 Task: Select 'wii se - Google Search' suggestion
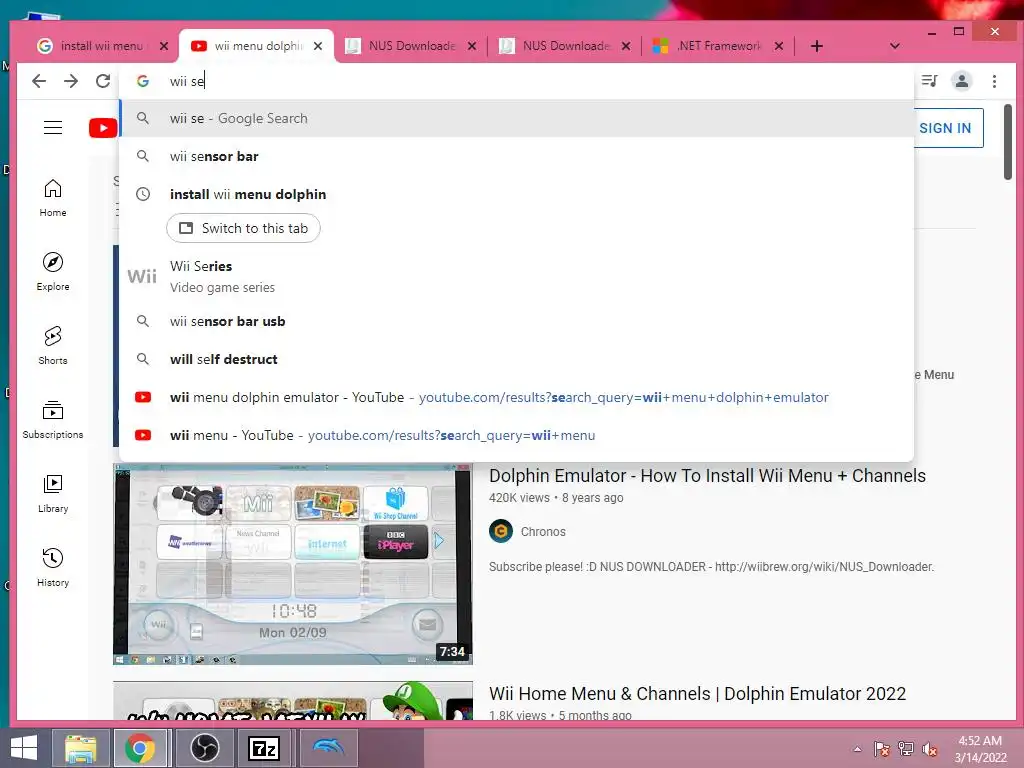(517, 118)
